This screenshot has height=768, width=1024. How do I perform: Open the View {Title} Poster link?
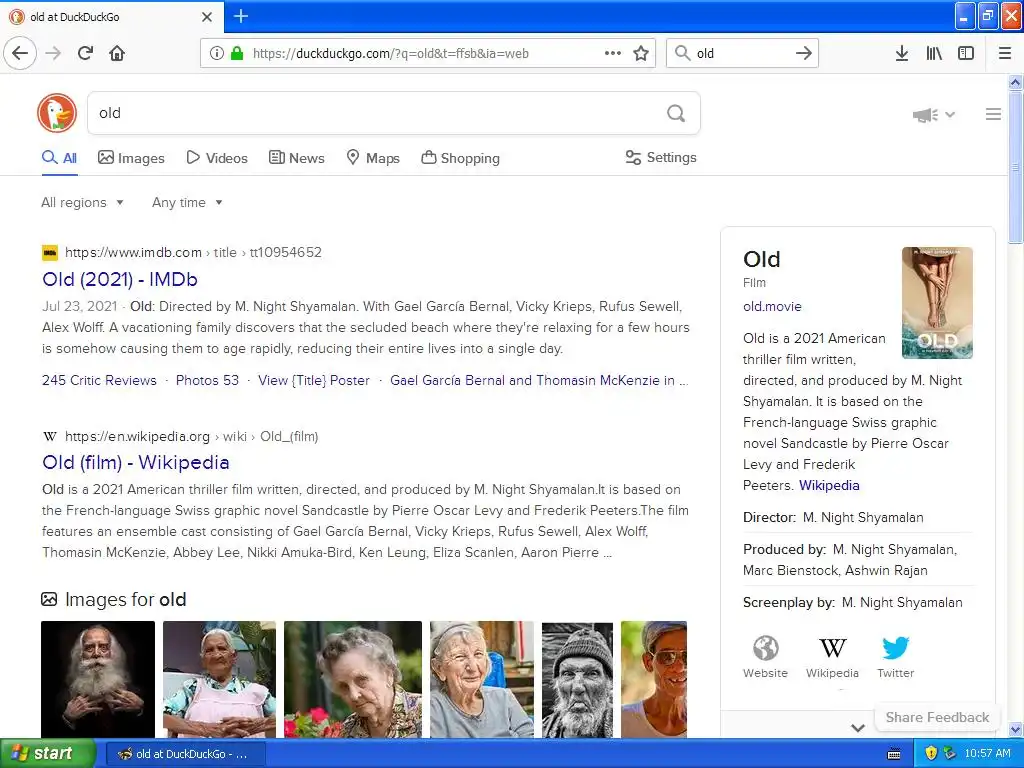tap(314, 380)
